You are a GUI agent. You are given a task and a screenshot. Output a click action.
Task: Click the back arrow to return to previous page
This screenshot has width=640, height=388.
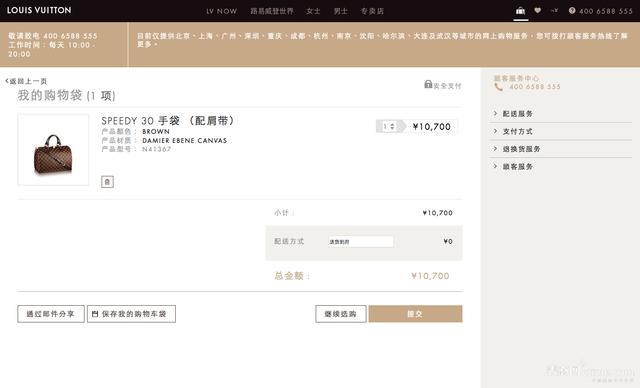[7, 81]
